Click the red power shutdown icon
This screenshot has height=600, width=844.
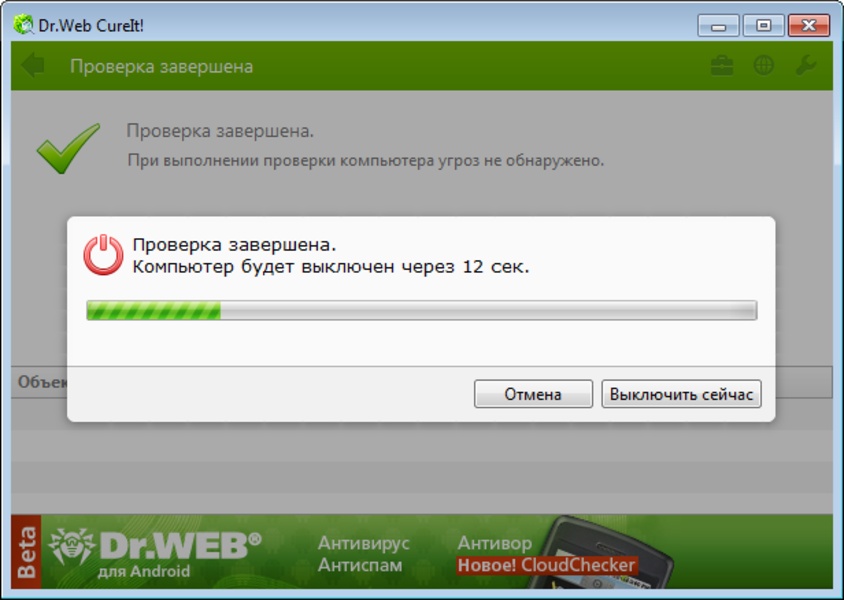pos(103,255)
